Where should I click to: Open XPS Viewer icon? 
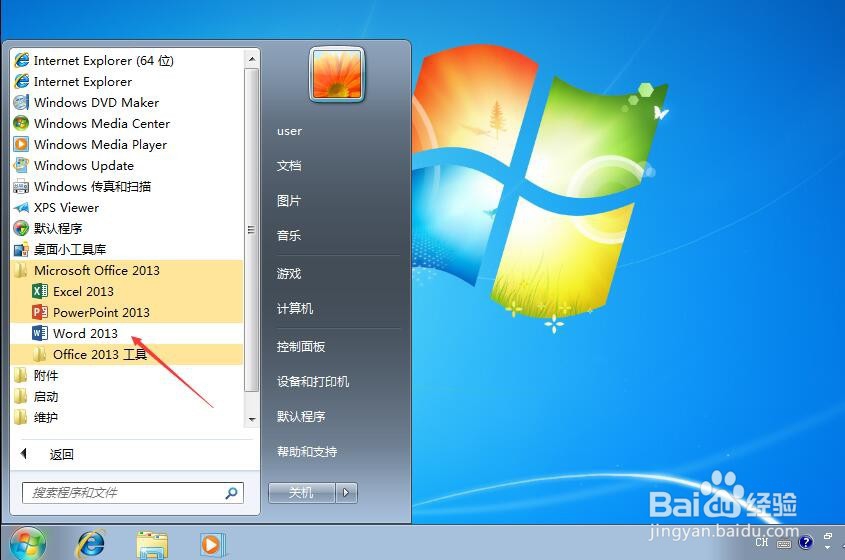tap(22, 208)
